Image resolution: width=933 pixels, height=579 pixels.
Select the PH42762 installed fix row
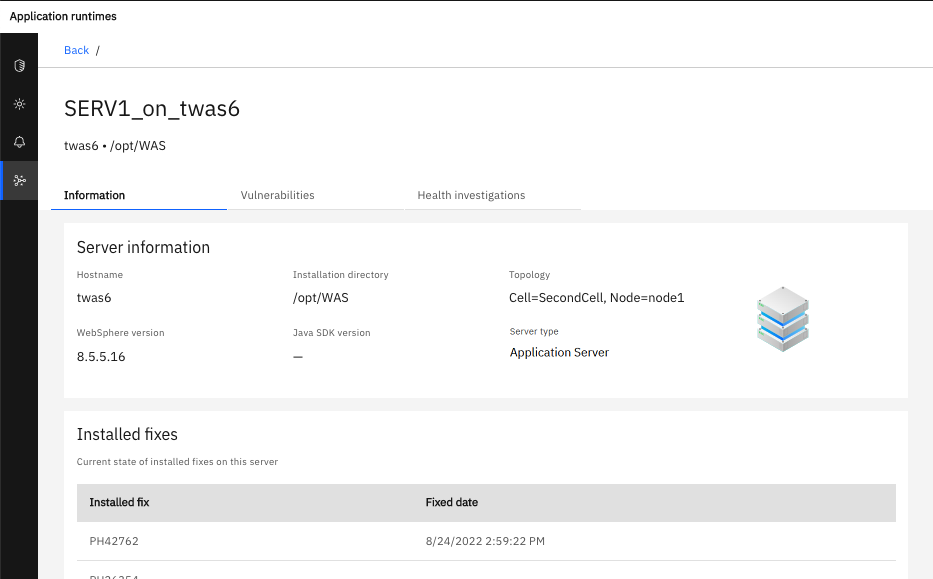click(x=114, y=541)
